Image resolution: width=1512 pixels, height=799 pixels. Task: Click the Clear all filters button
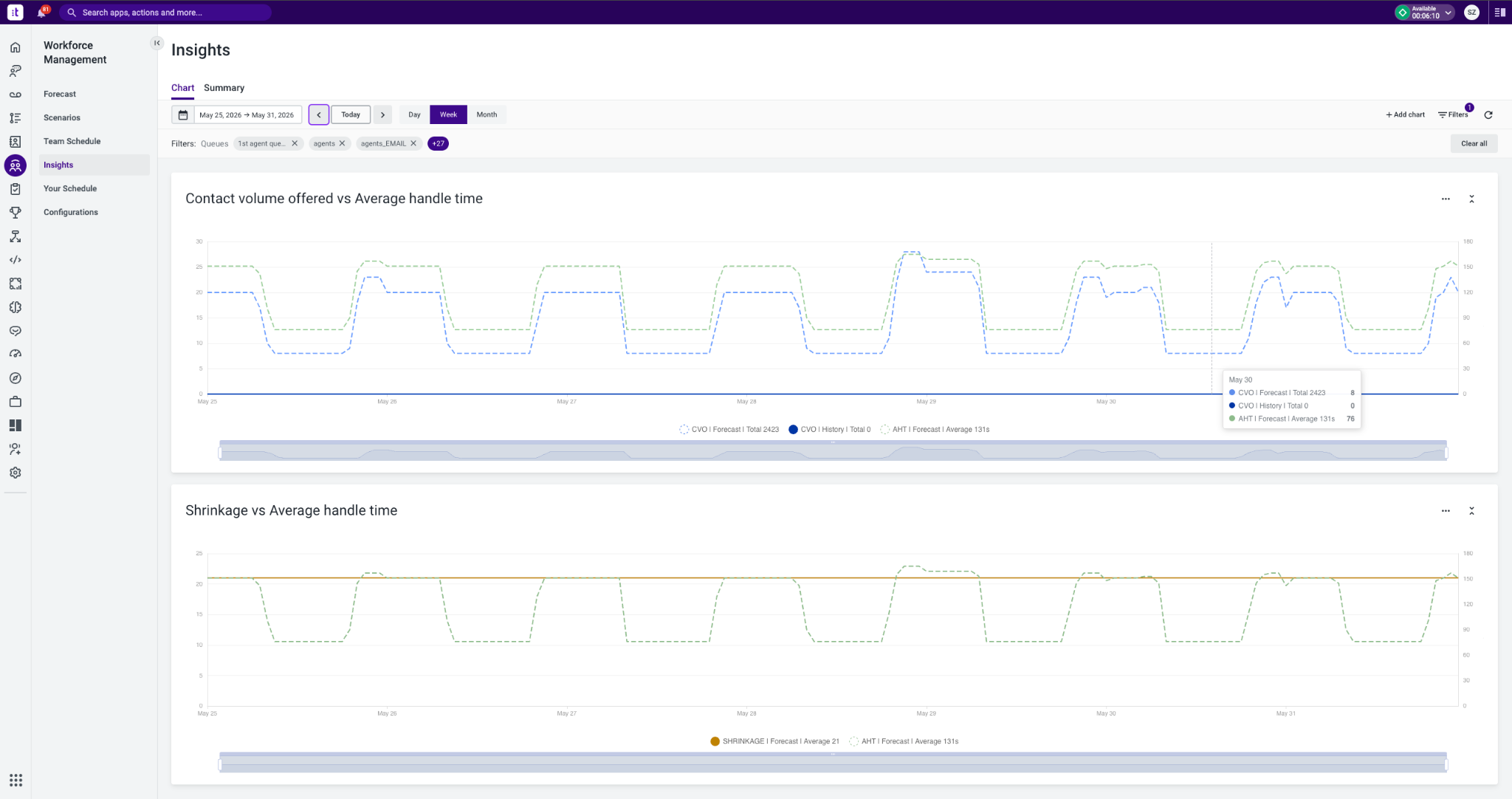pyautogui.click(x=1474, y=143)
